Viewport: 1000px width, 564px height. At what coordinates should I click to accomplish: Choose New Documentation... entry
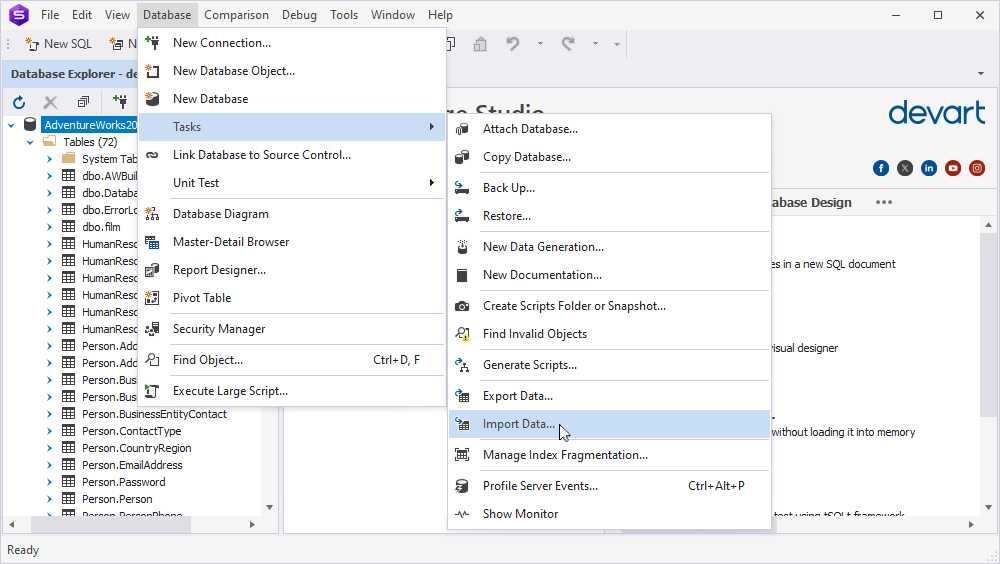(x=609, y=275)
